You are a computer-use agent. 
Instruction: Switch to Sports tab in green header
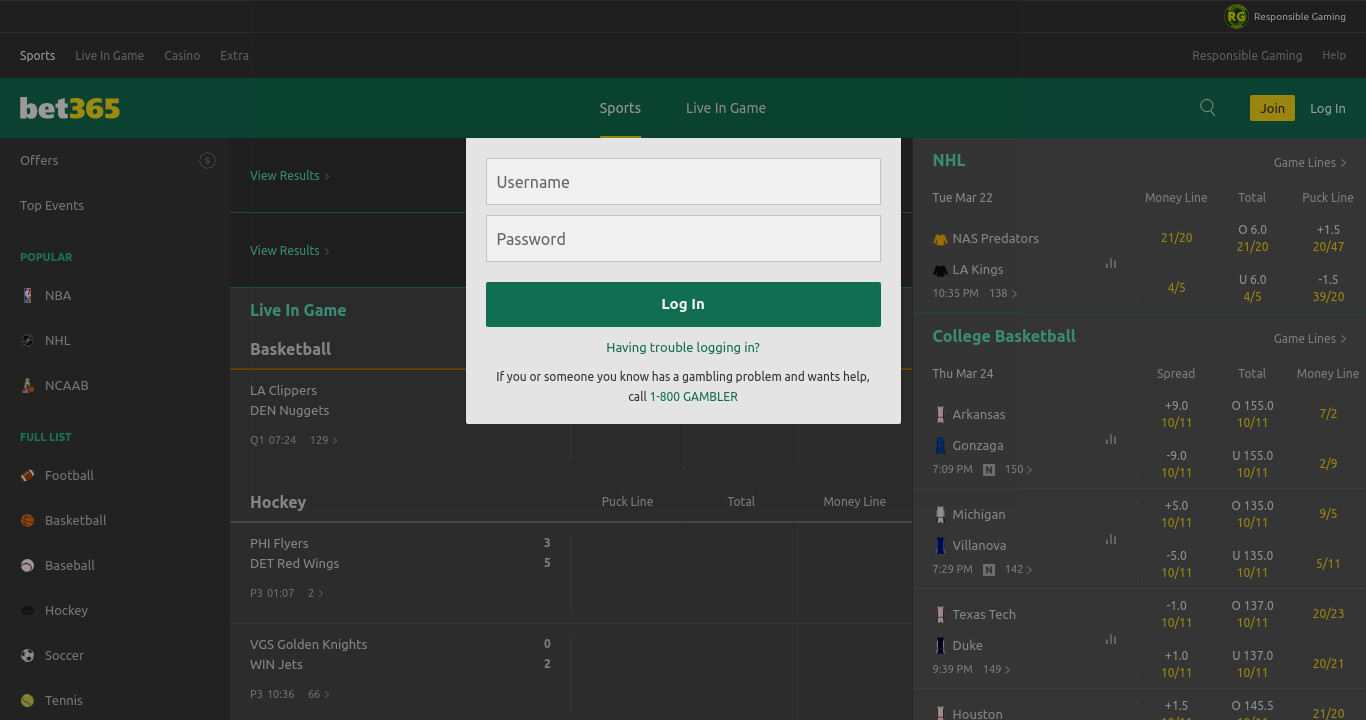coord(620,108)
